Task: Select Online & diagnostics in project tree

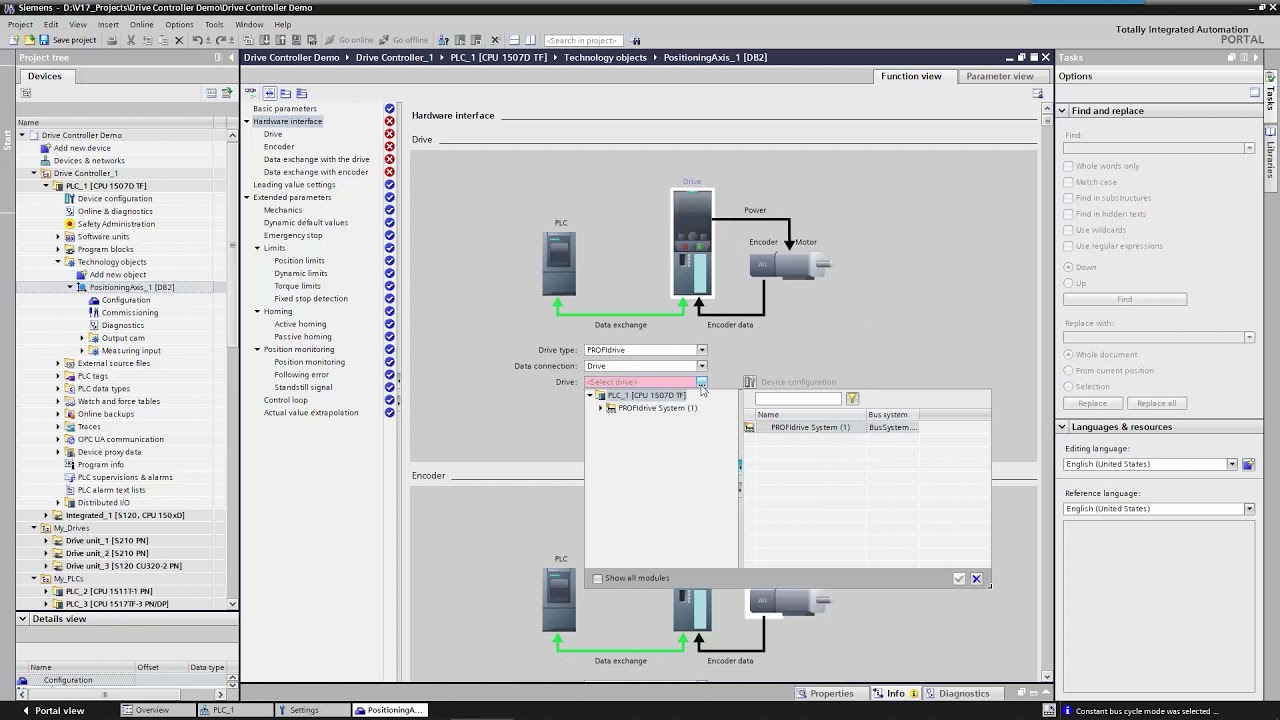Action: 115,211
